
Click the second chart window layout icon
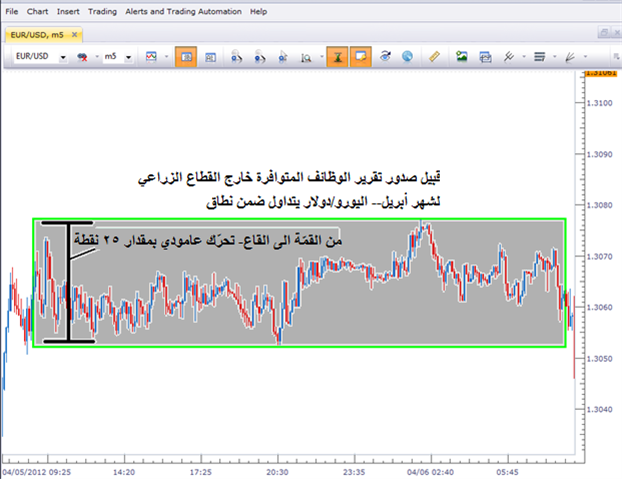[210, 57]
